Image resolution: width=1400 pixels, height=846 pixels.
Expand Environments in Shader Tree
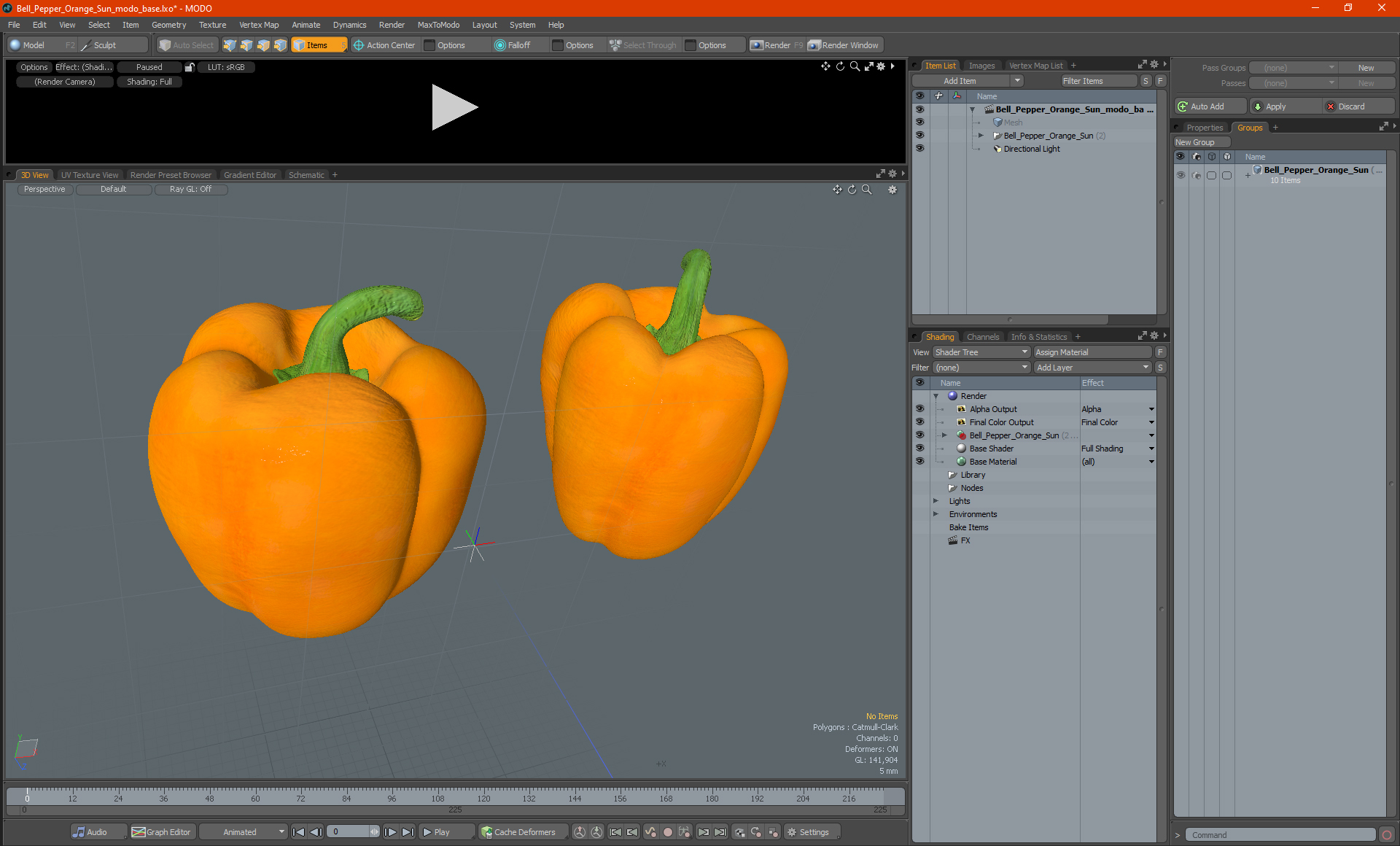tap(936, 514)
